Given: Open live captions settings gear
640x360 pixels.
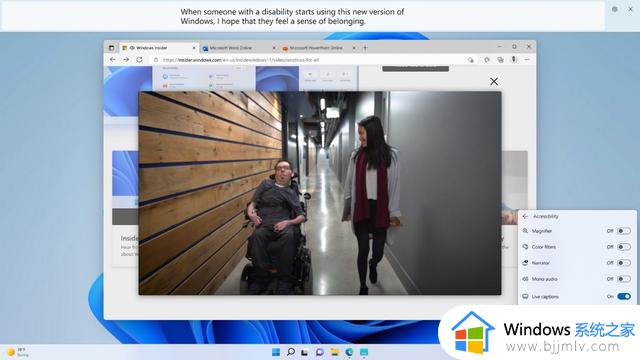Looking at the screenshot, I should [x=615, y=9].
